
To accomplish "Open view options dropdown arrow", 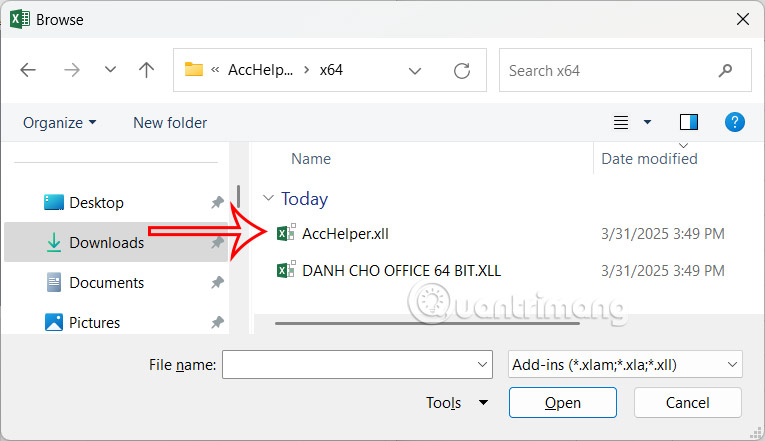I will coord(647,122).
